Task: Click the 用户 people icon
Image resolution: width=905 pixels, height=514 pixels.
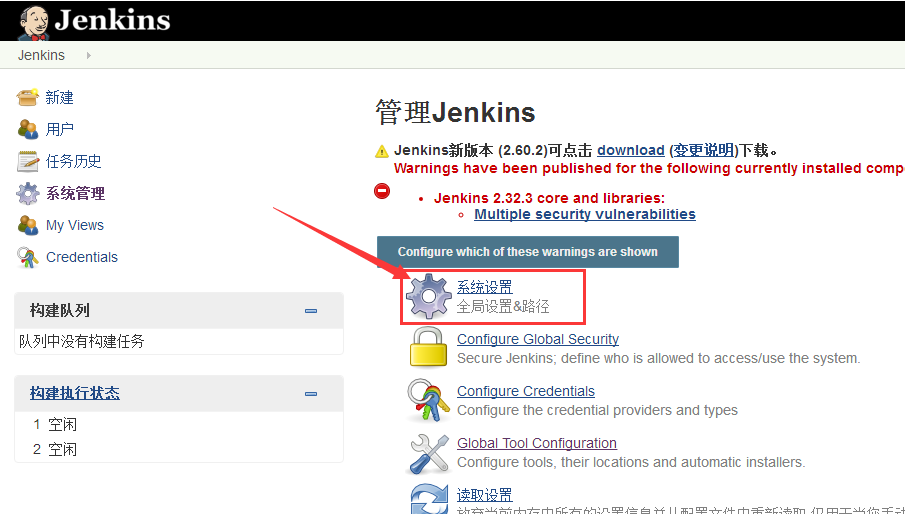Action: 27,129
